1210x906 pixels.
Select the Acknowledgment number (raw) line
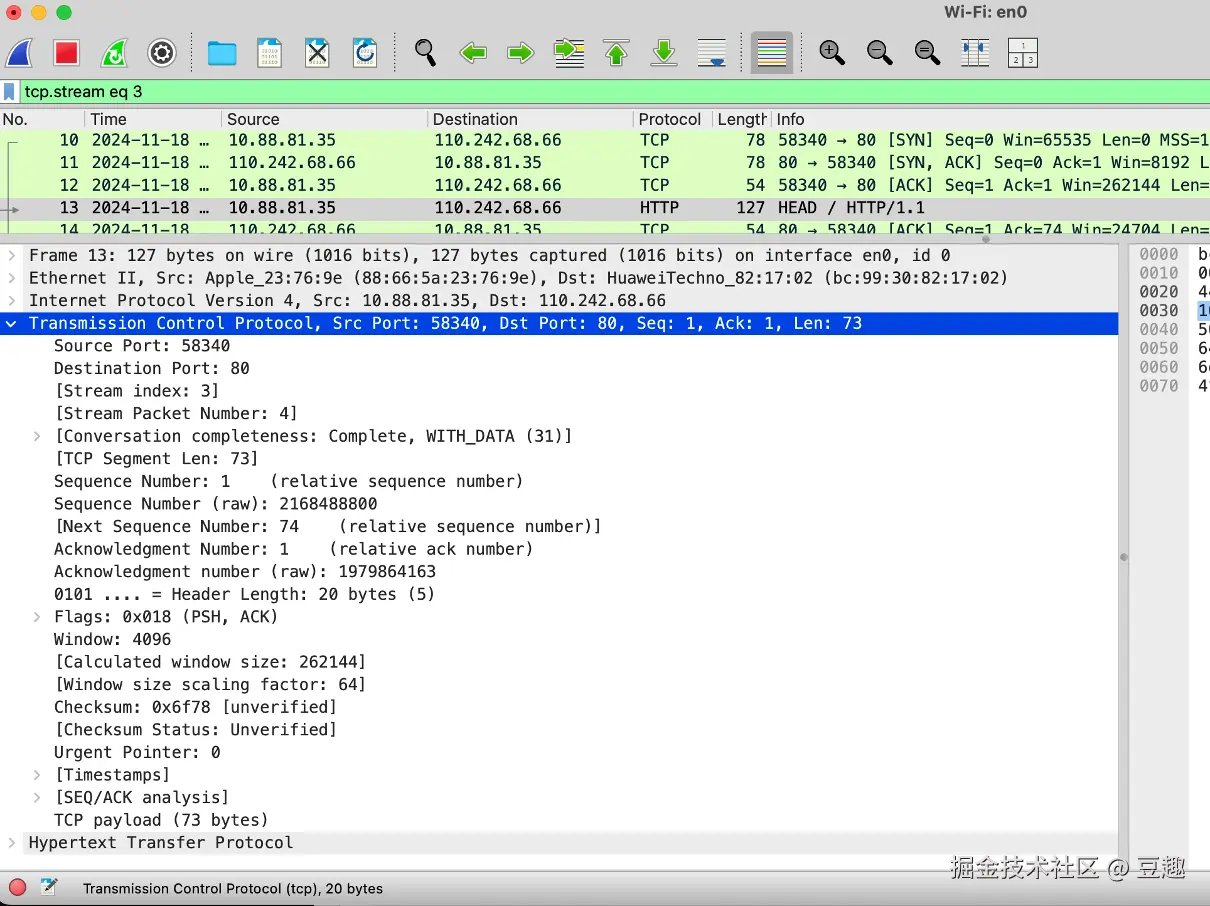245,572
